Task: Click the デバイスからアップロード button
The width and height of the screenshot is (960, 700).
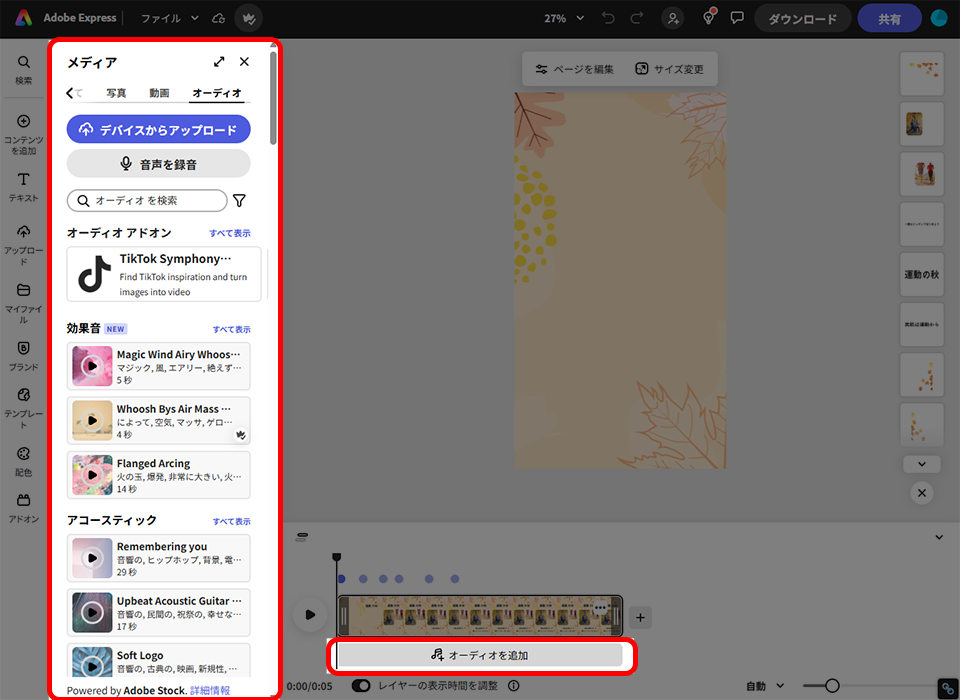Action: pyautogui.click(x=158, y=130)
